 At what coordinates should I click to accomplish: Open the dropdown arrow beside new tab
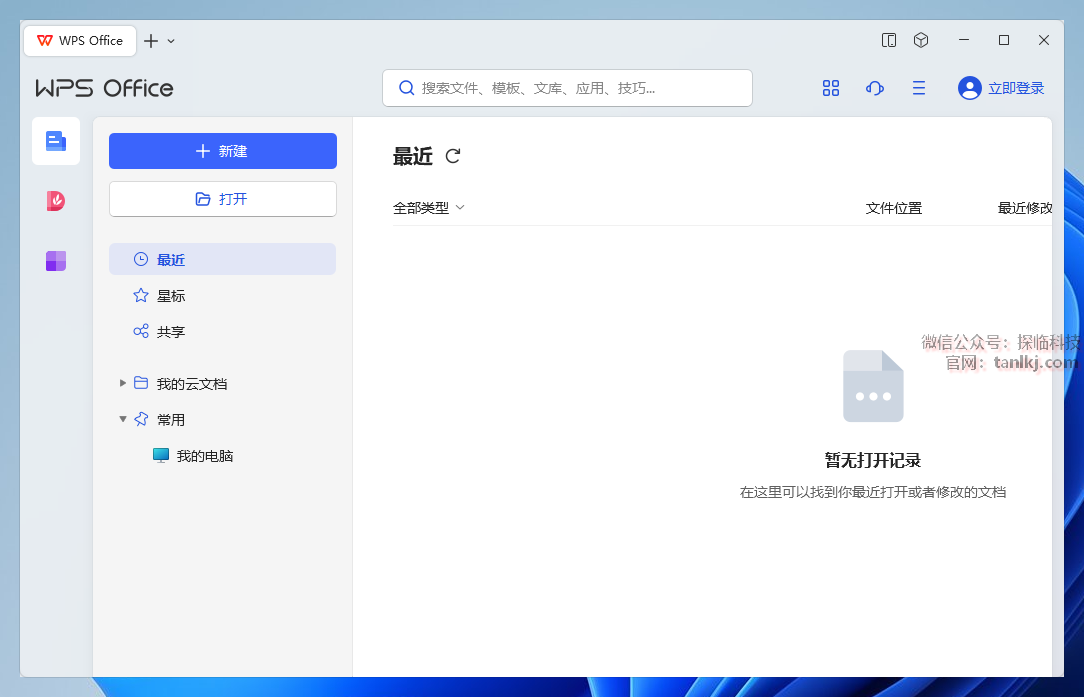point(171,41)
